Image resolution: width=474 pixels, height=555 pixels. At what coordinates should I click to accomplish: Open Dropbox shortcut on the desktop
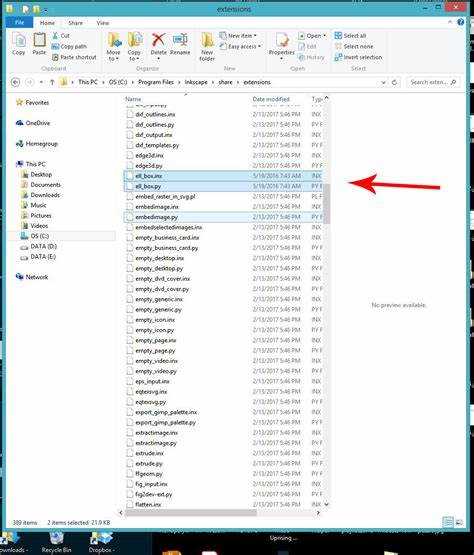point(101,542)
